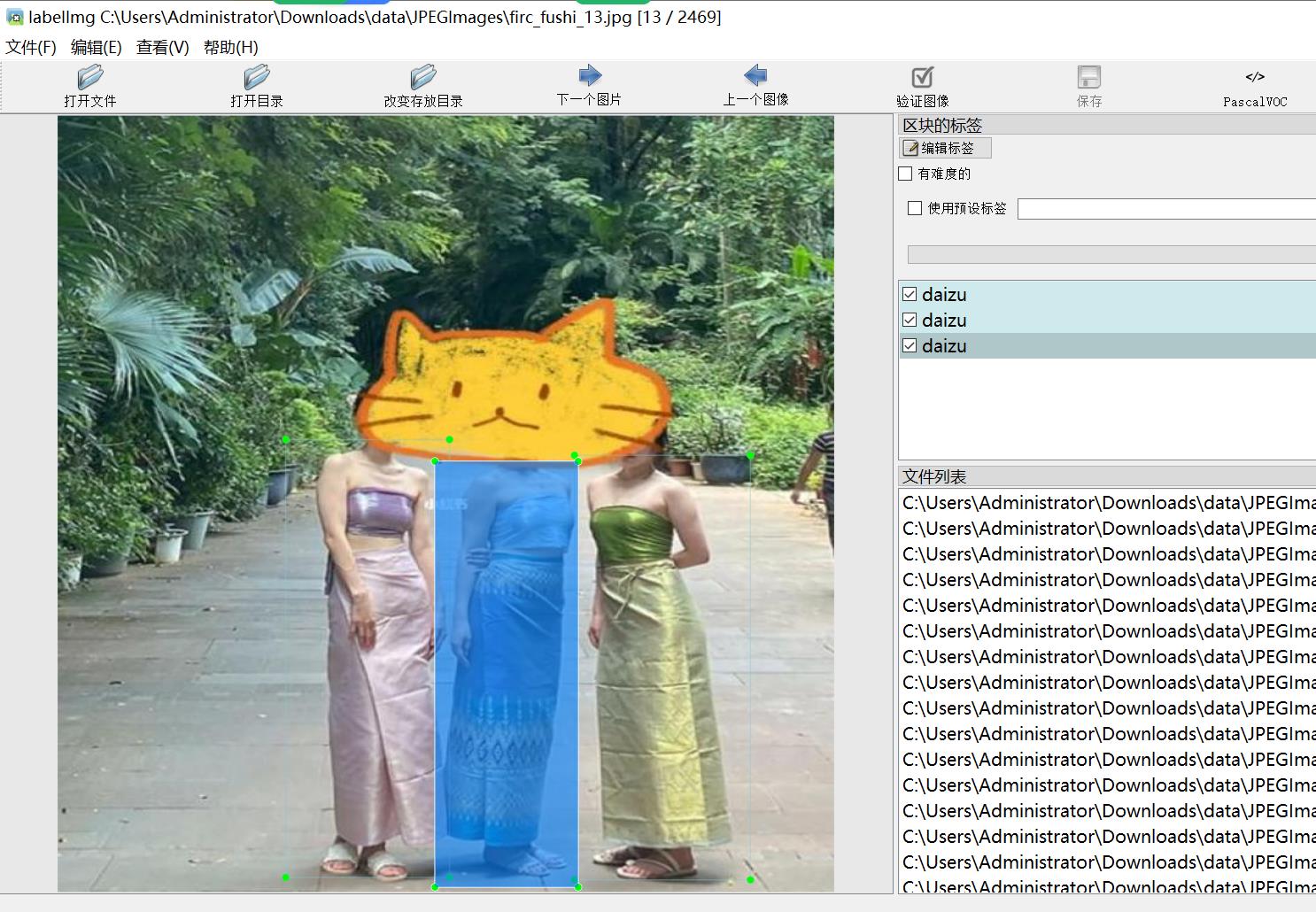Enable 使用预设标签 checkbox
The height and width of the screenshot is (912, 1316).
(x=915, y=208)
